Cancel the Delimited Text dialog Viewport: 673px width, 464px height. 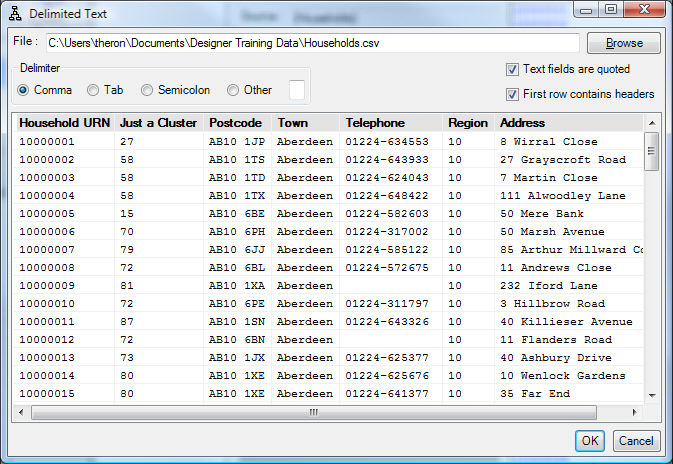click(x=637, y=441)
